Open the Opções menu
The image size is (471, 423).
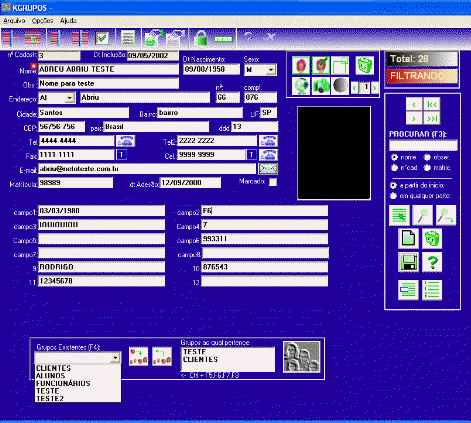(x=42, y=21)
